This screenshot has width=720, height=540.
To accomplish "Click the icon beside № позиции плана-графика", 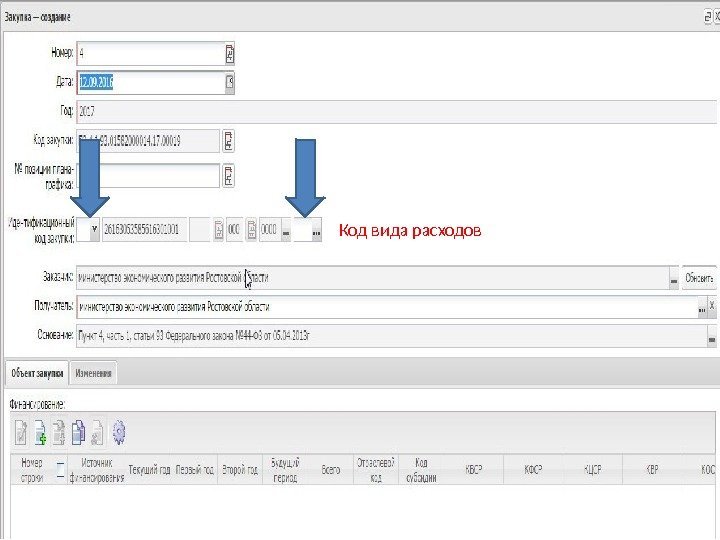I will (x=229, y=175).
